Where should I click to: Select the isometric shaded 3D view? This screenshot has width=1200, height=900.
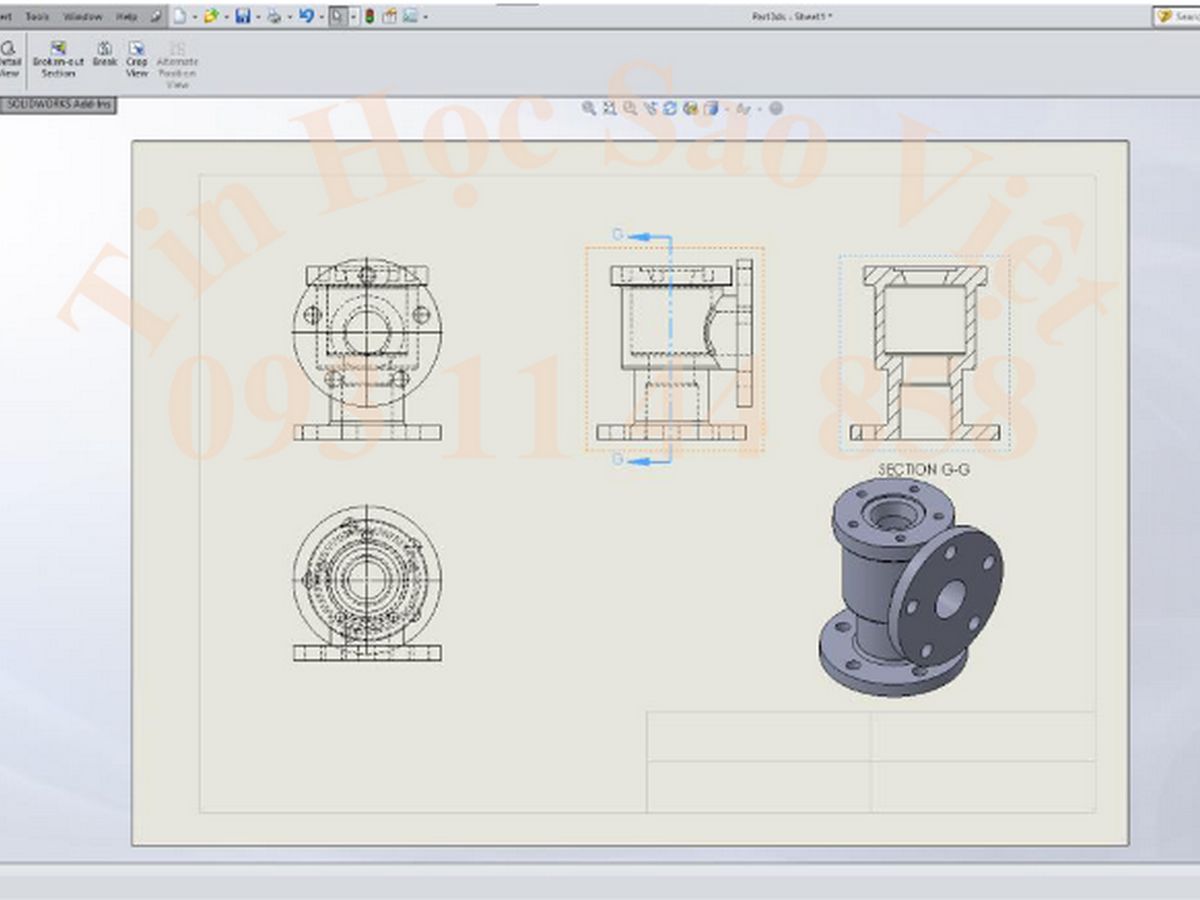[x=912, y=585]
